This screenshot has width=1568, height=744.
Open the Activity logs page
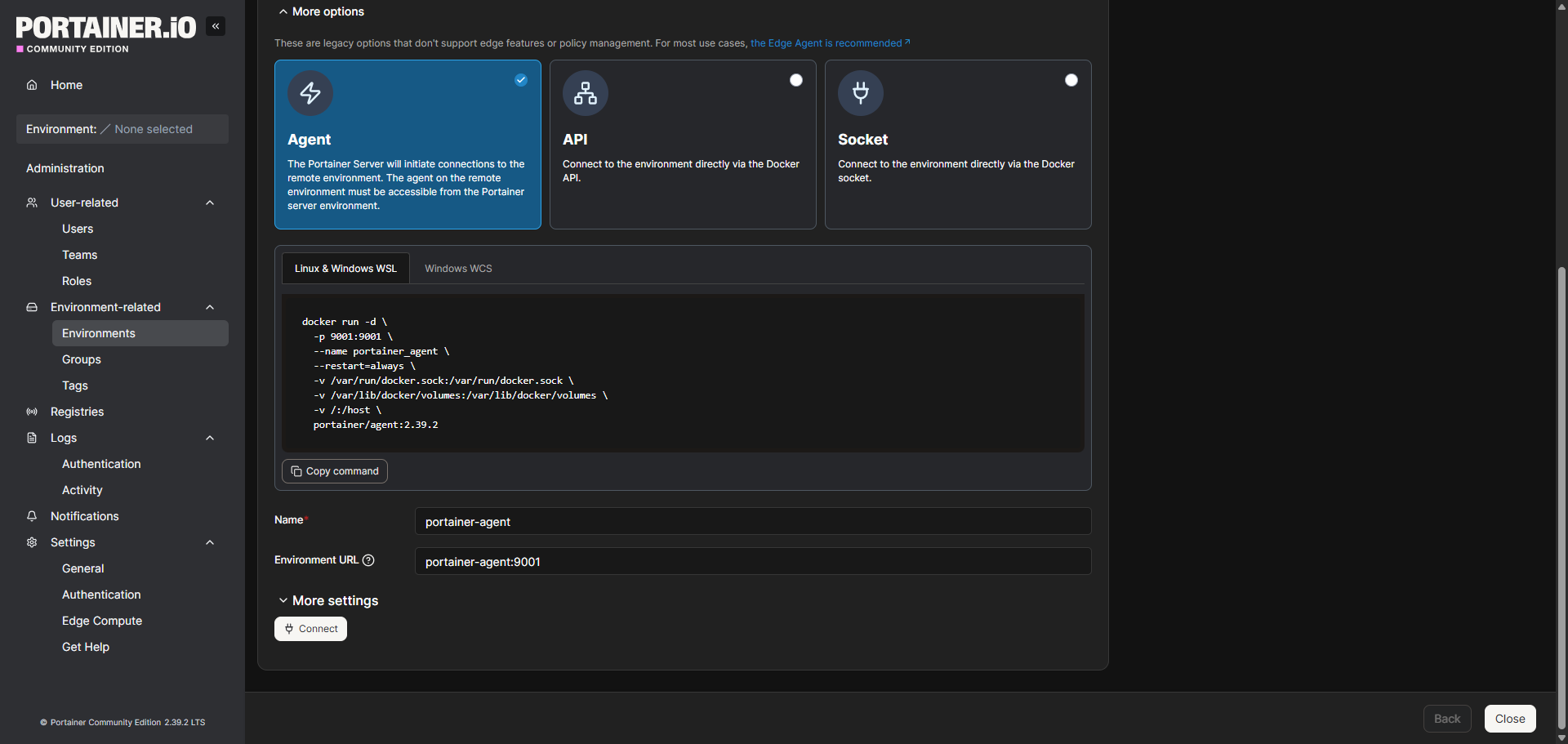click(x=82, y=490)
